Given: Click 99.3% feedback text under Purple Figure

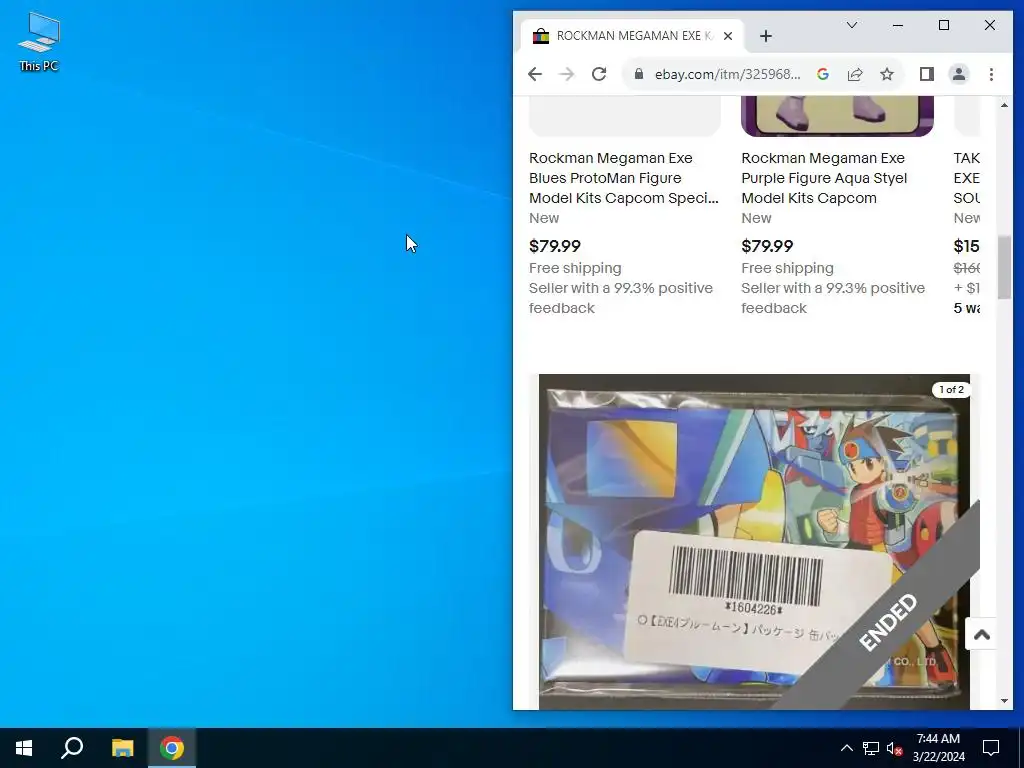Looking at the screenshot, I should point(833,298).
